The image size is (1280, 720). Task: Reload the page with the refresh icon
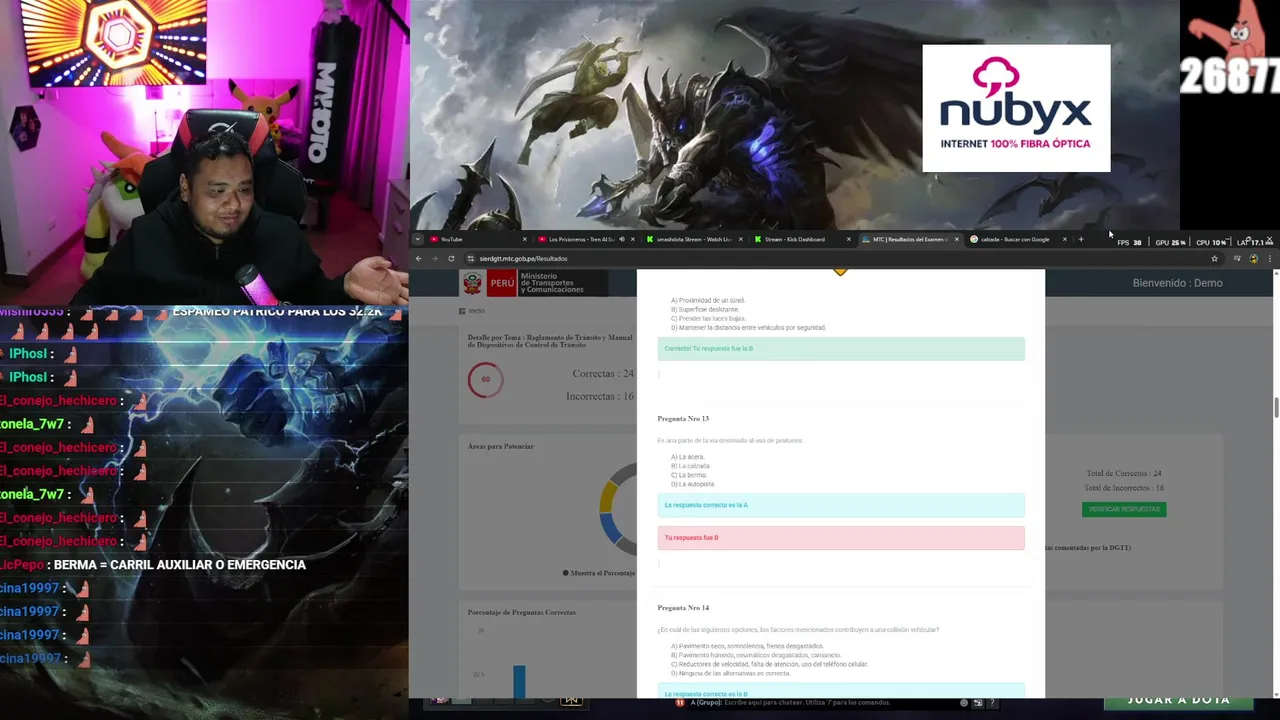[451, 258]
